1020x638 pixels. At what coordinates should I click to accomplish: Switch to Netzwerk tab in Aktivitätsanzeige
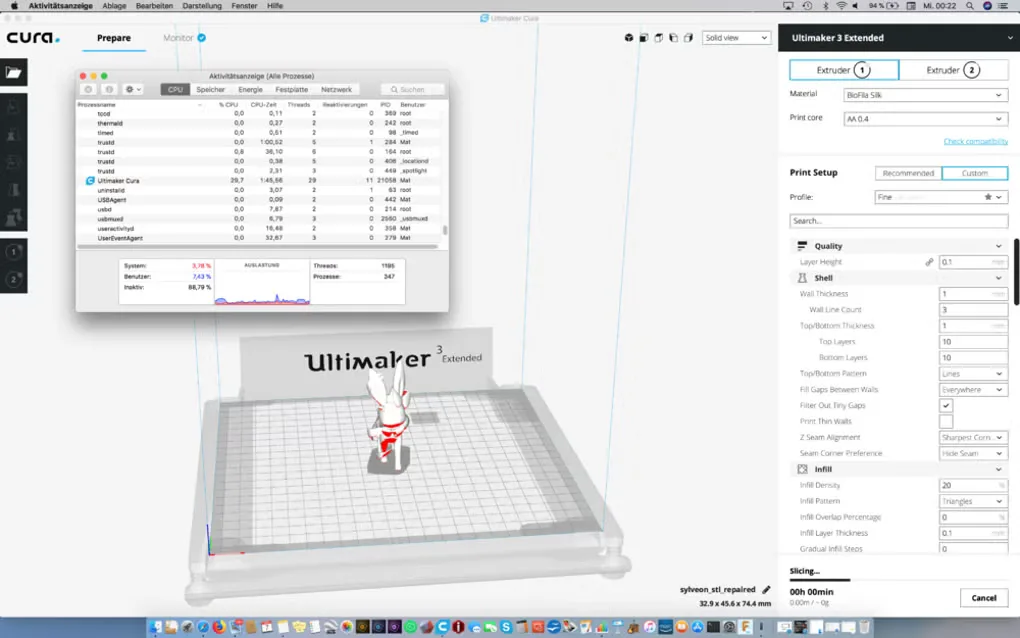pyautogui.click(x=336, y=90)
